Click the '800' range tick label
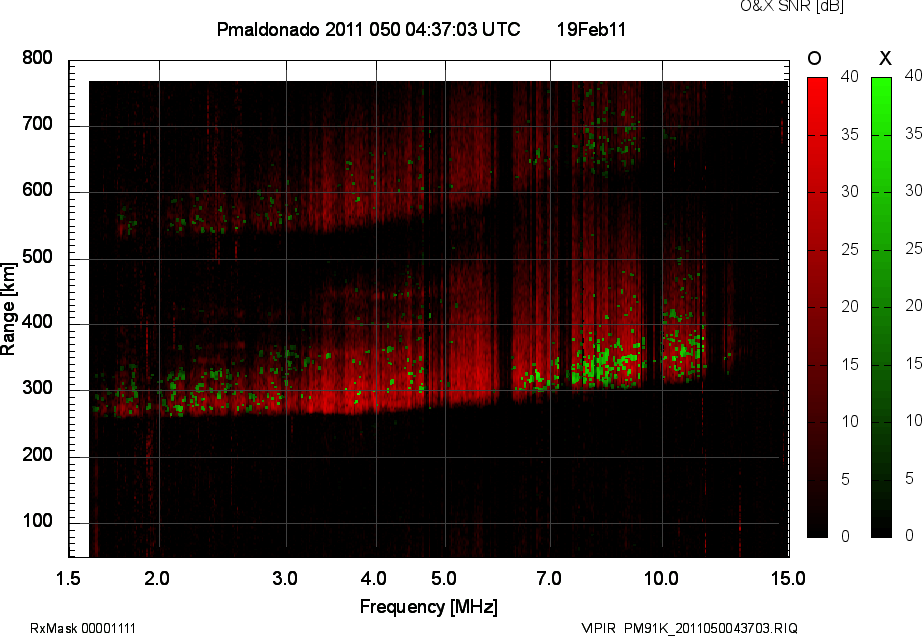922x636 pixels. [37, 58]
